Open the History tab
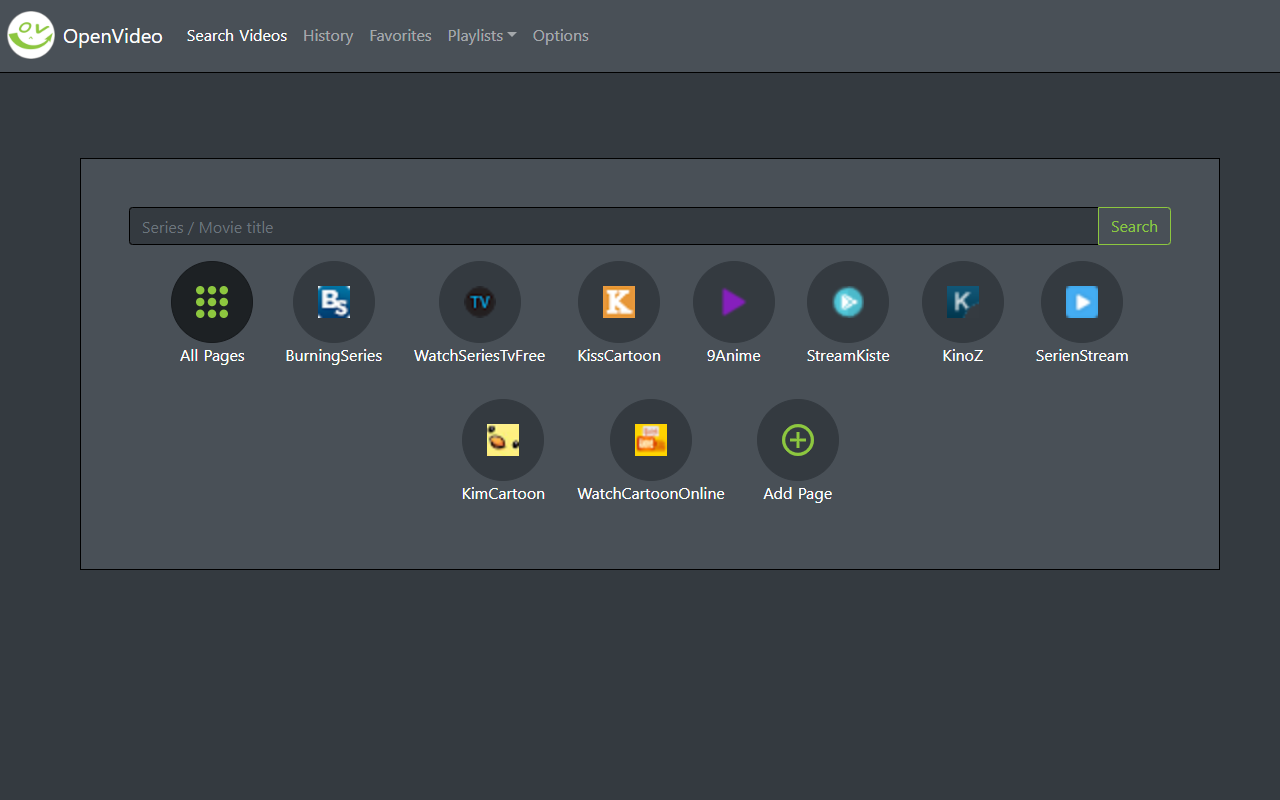The height and width of the screenshot is (800, 1280). click(328, 36)
